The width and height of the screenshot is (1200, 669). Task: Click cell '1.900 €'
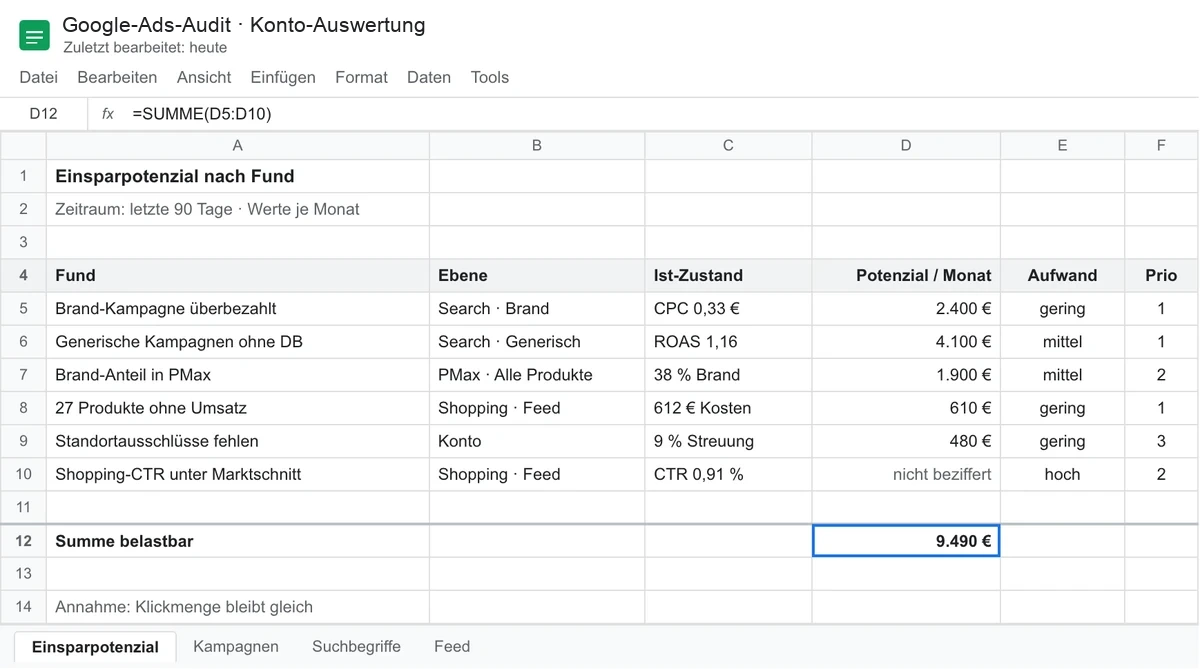(x=906, y=375)
